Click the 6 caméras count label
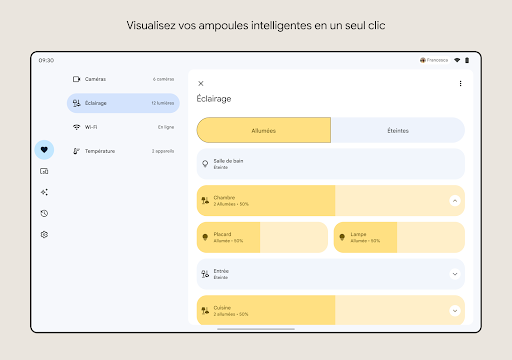512x360 pixels. [163, 79]
